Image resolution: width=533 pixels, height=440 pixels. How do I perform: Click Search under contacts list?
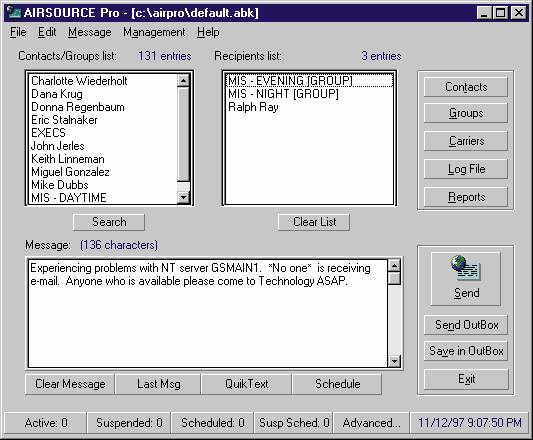tap(109, 222)
